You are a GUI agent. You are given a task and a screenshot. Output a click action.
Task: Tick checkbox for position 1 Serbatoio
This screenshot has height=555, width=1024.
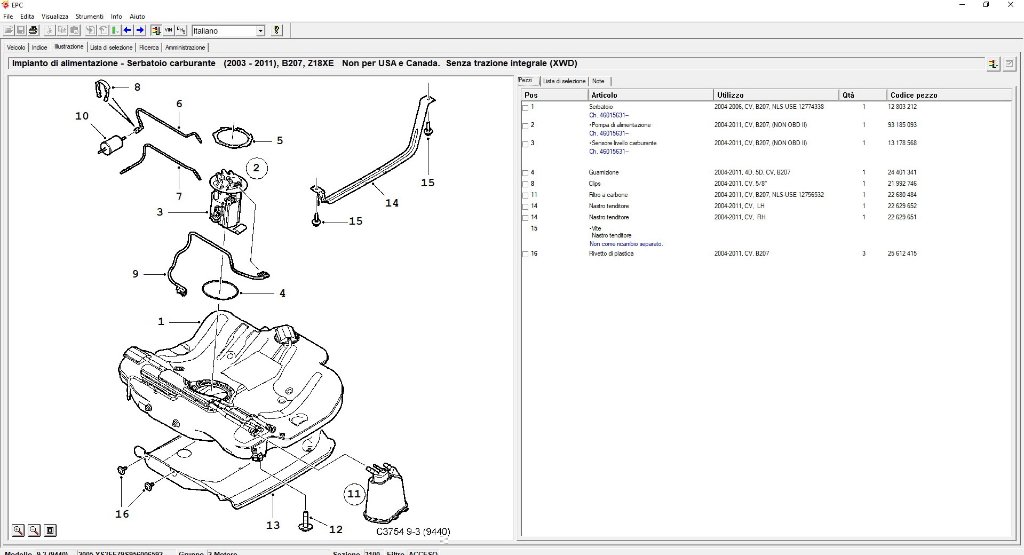[x=526, y=107]
